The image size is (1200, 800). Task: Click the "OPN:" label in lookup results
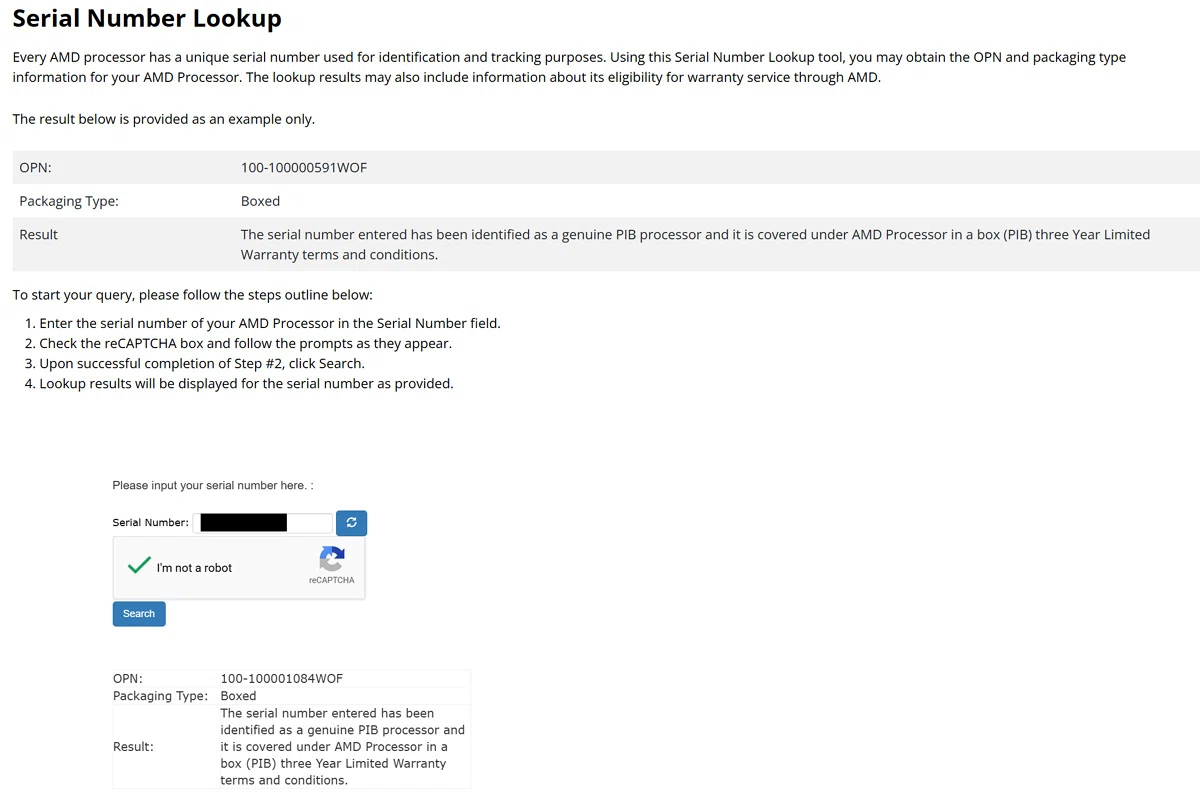click(x=128, y=678)
